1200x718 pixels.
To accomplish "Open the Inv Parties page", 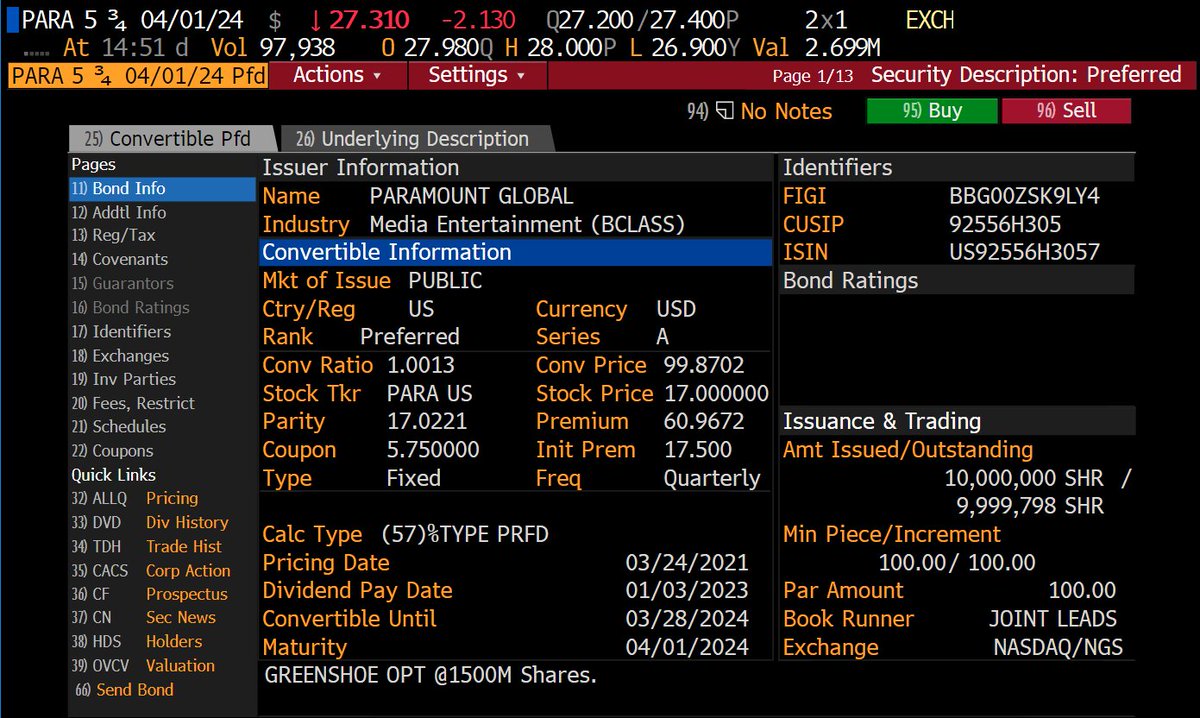I will tap(123, 379).
